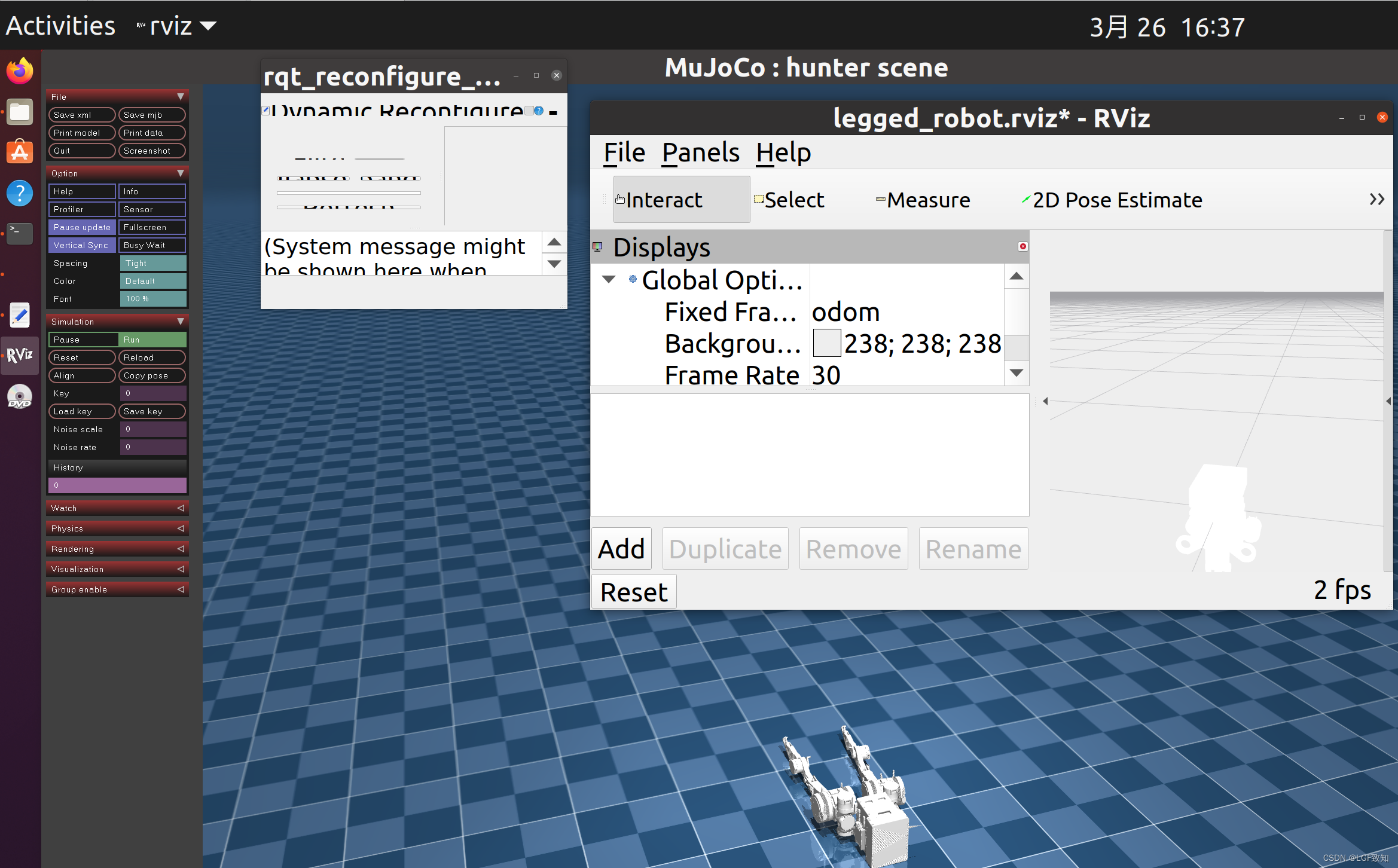Image resolution: width=1398 pixels, height=868 pixels.
Task: Open the Terminal from the dock
Action: point(20,233)
